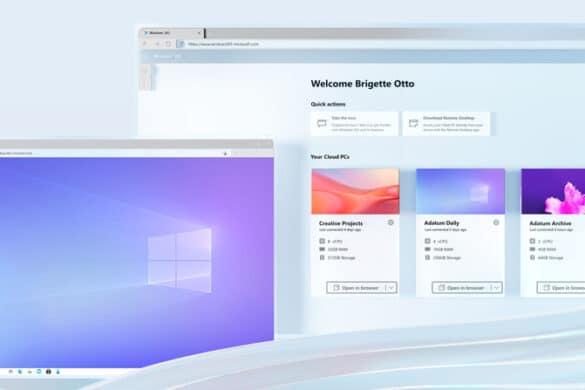Click Storage icon on Adatum Daily card
Image resolution: width=585 pixels, height=390 pixels.
(x=428, y=257)
